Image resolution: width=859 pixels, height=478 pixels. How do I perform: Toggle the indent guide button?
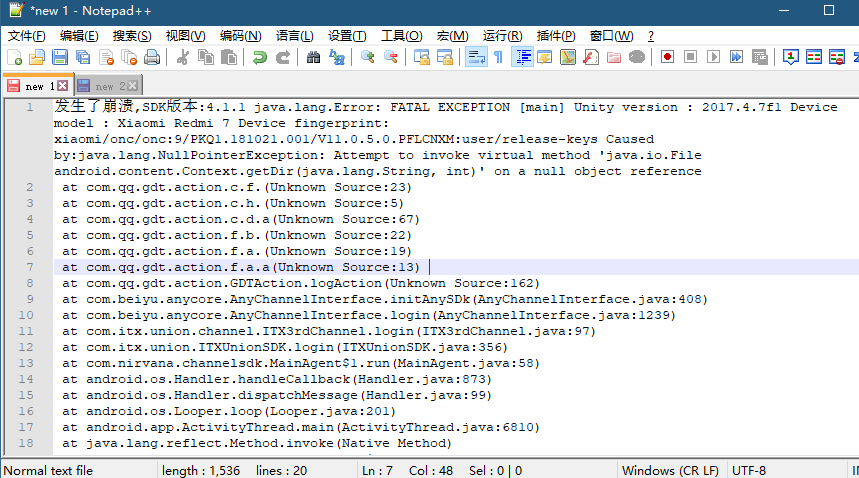[522, 57]
